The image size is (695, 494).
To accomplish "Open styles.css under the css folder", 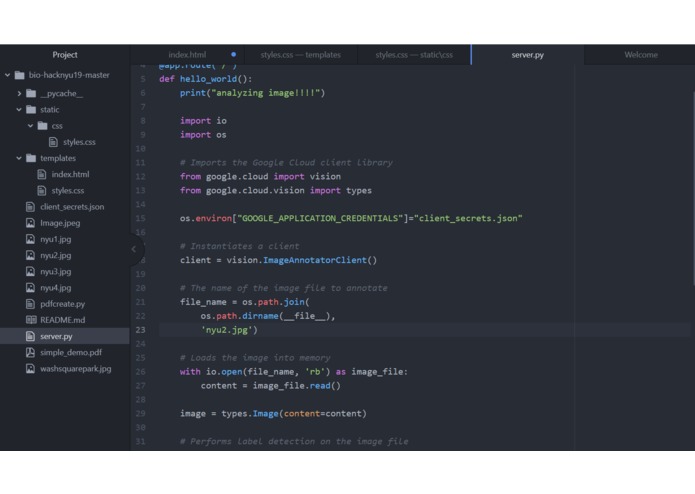I will click(79, 142).
